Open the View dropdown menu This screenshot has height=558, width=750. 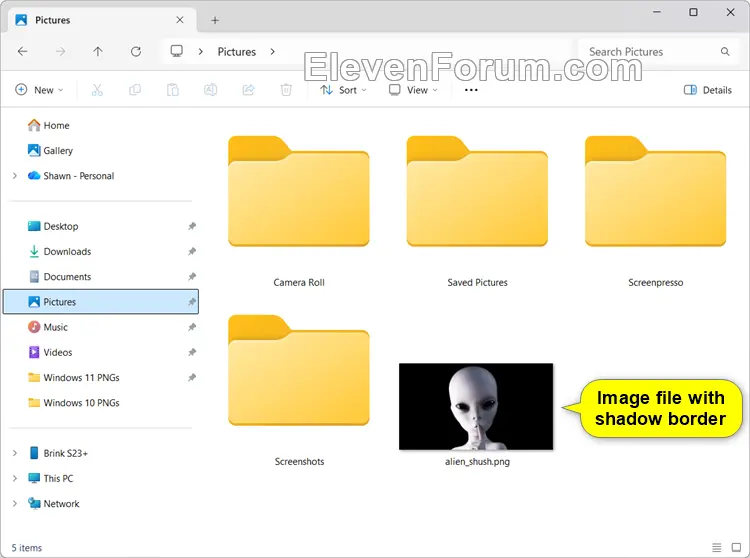coord(413,90)
